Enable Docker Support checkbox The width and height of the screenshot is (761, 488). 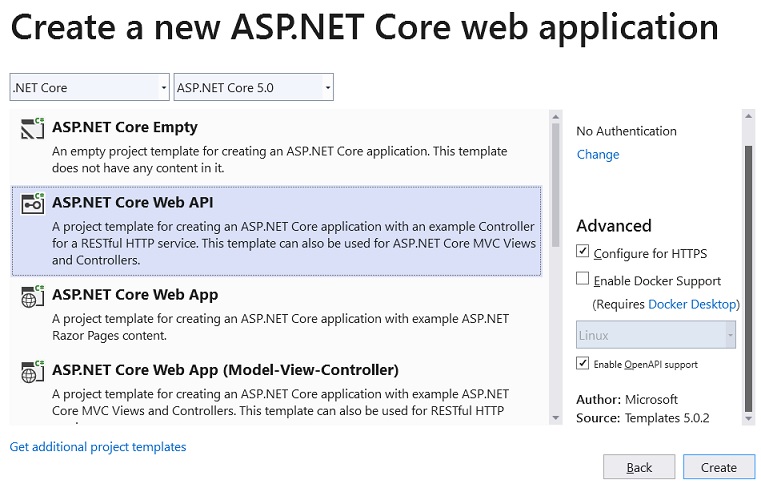[x=582, y=278]
